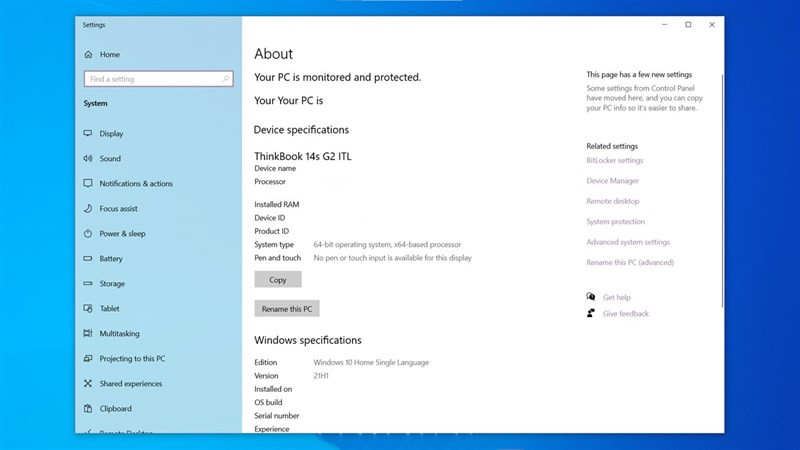
Task: Open Projecting to this PC page
Action: click(132, 358)
